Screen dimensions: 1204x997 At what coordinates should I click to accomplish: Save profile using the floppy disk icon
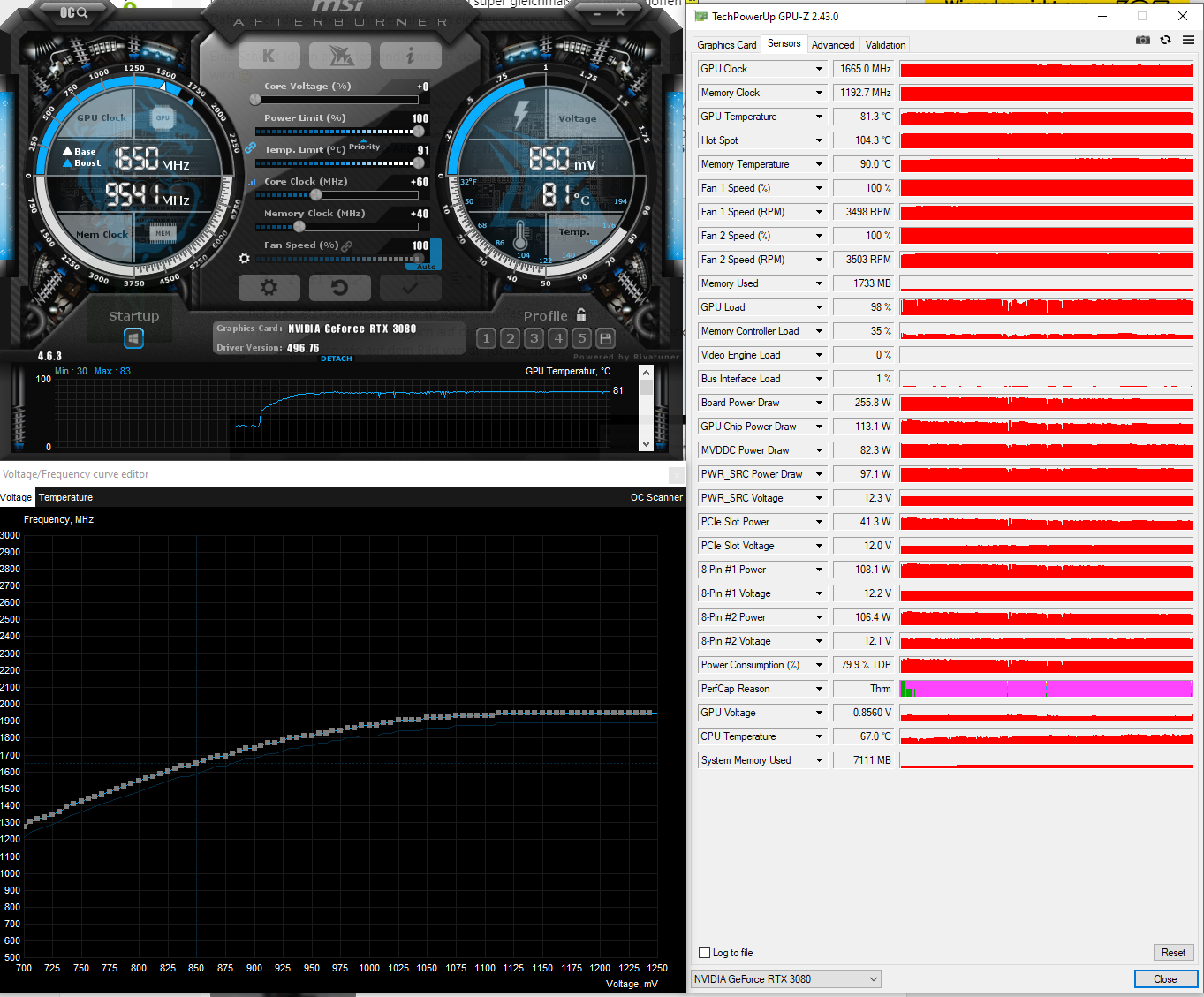point(605,338)
